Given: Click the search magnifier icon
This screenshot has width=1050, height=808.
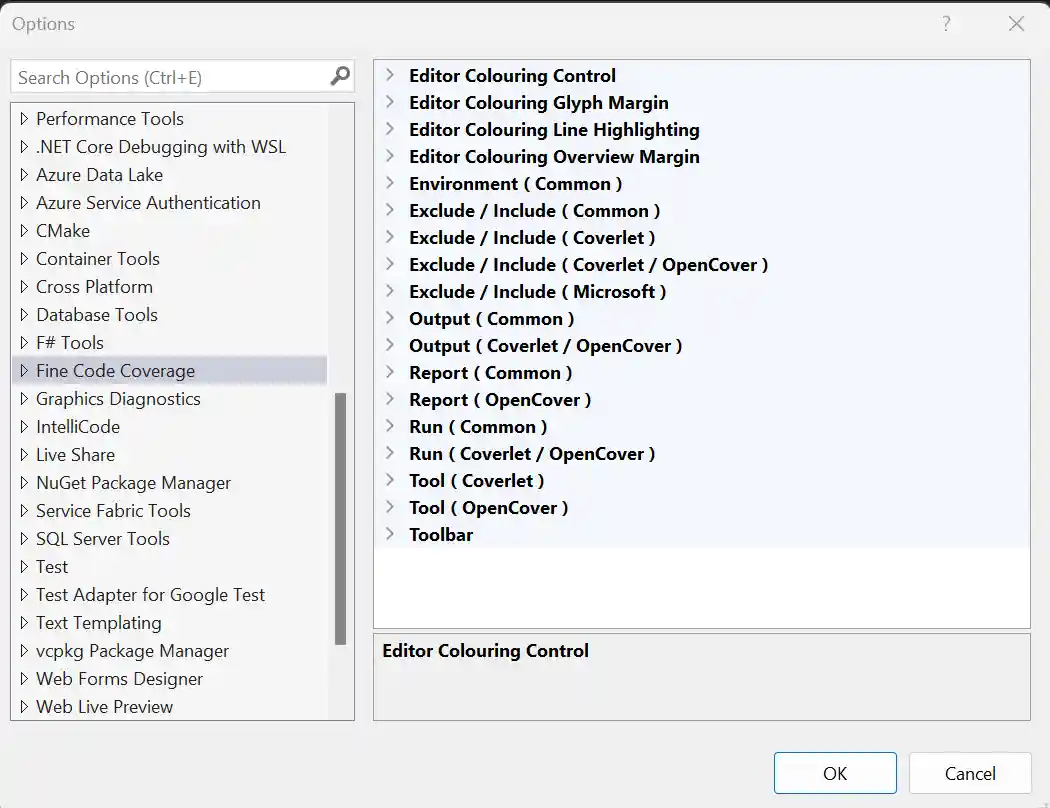Looking at the screenshot, I should point(340,76).
